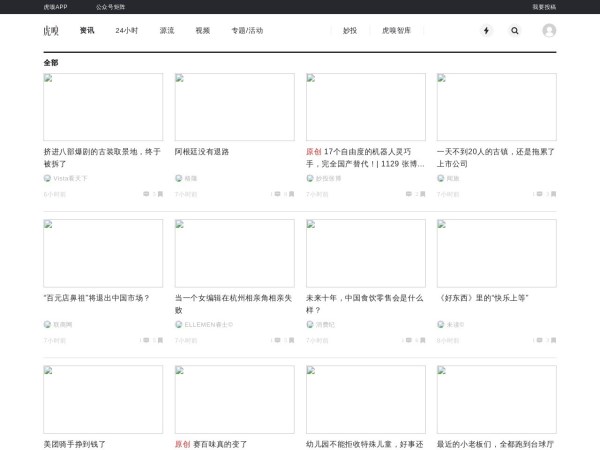Open the 24小时 nav tab
Viewport: 600px width, 450px height.
(127, 30)
